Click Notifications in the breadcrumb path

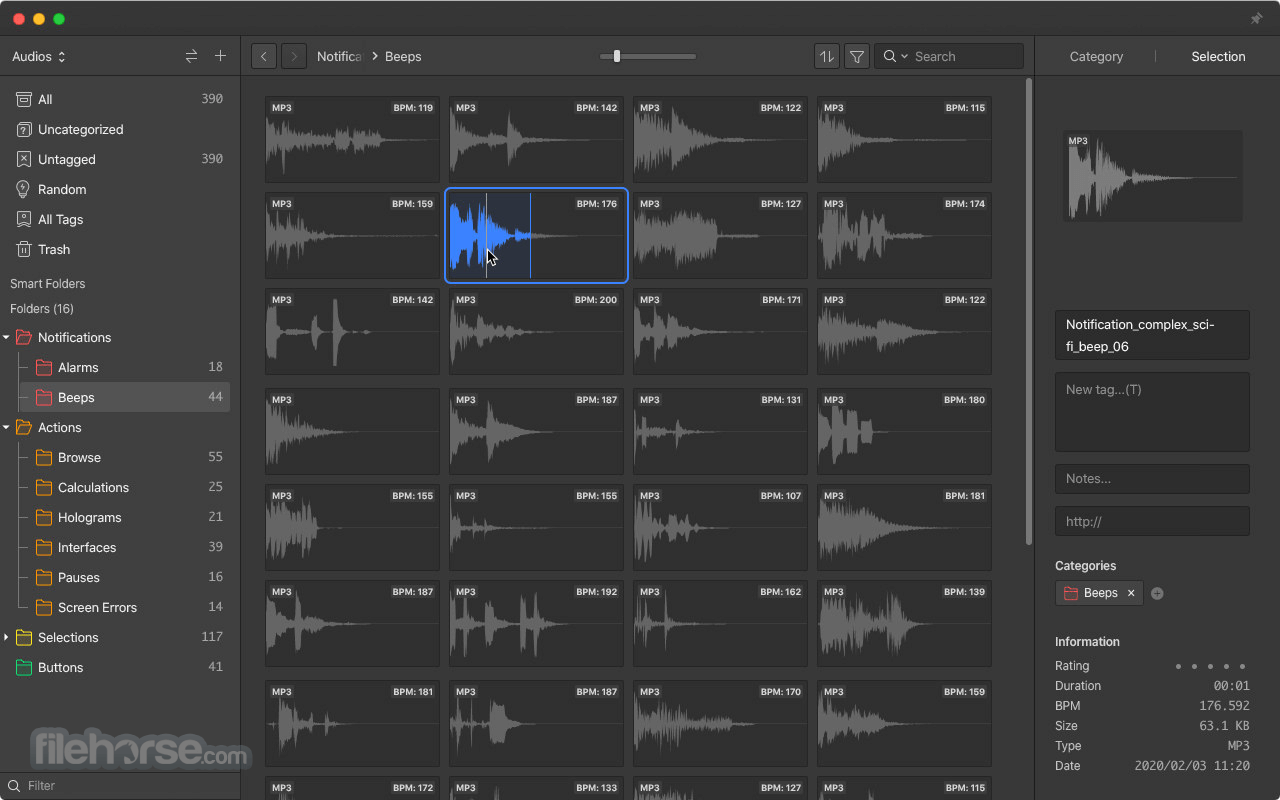pyautogui.click(x=339, y=57)
